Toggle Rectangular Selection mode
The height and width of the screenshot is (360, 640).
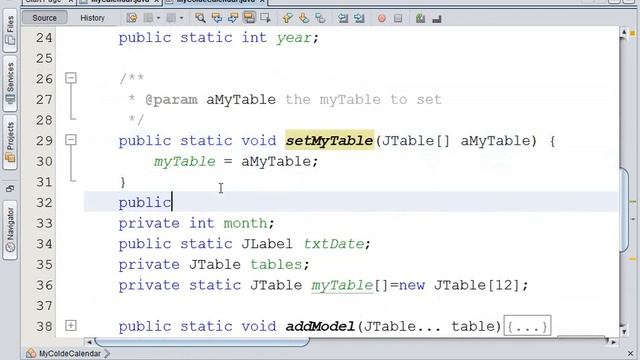click(x=265, y=18)
